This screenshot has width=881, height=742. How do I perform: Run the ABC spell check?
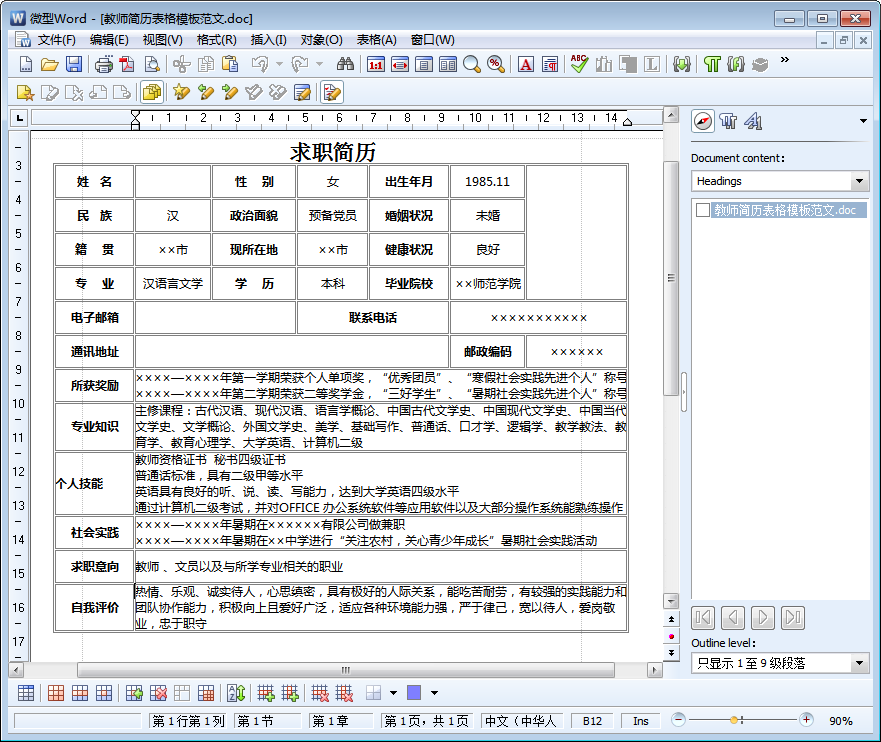coord(579,64)
